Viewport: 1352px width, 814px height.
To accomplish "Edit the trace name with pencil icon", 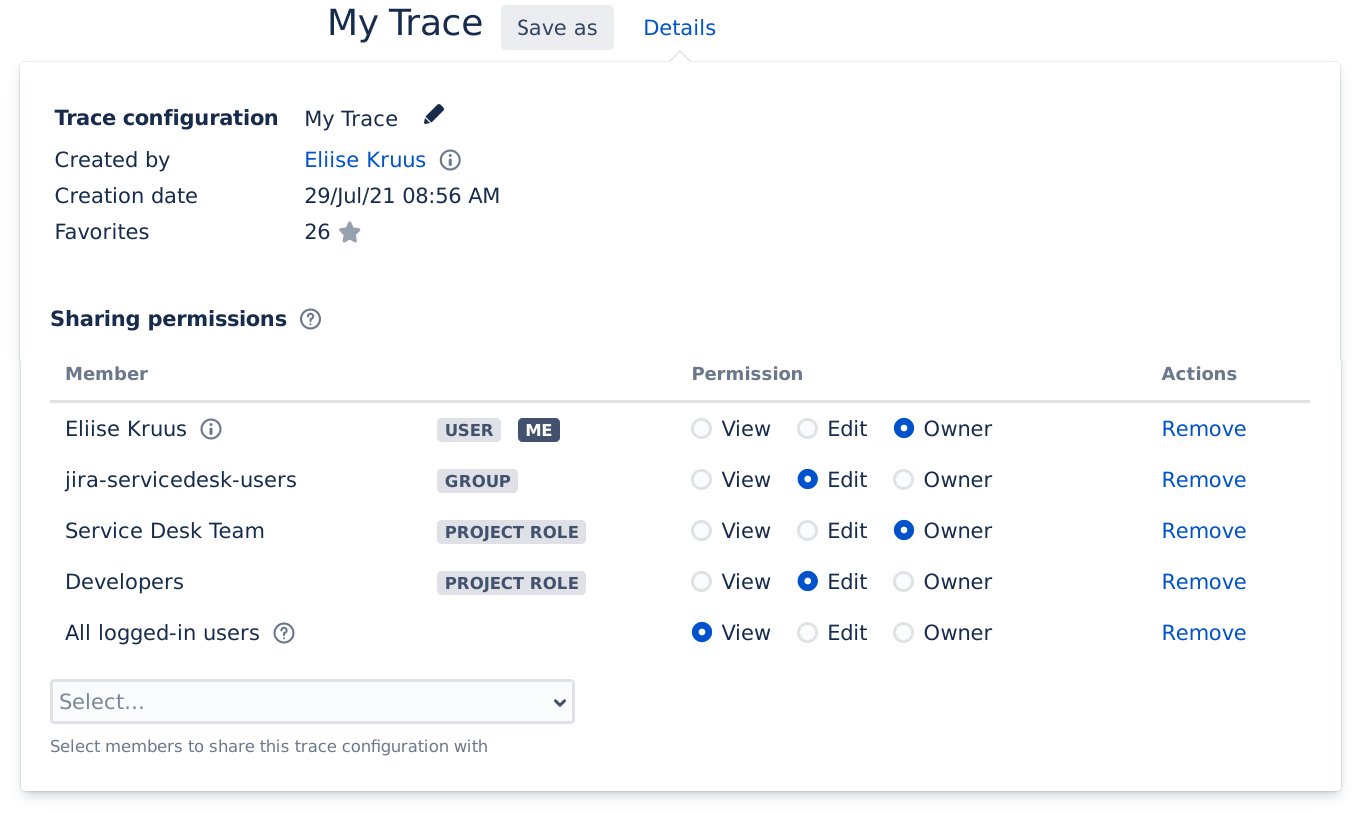I will (x=433, y=115).
